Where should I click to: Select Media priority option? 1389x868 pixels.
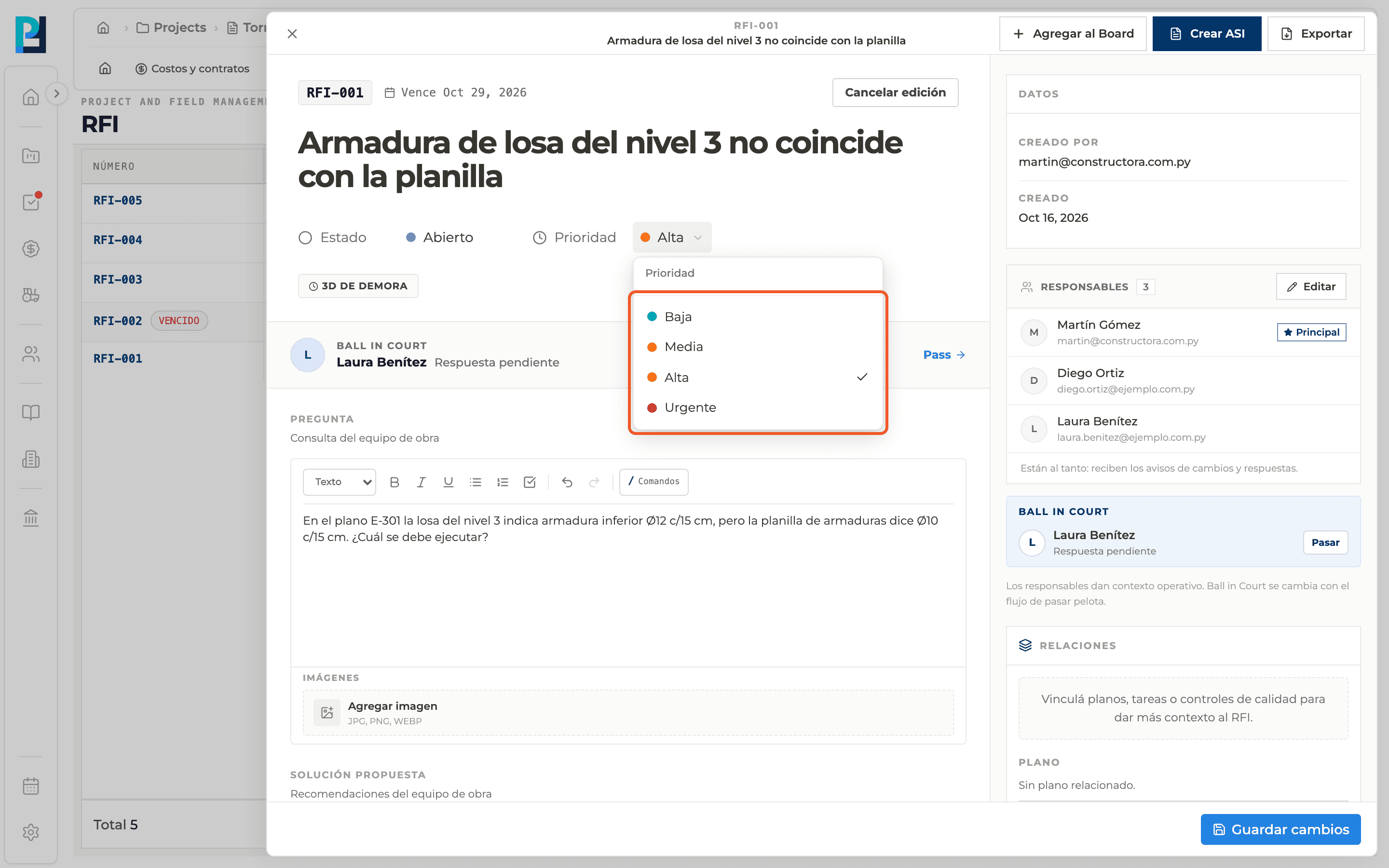click(x=758, y=347)
